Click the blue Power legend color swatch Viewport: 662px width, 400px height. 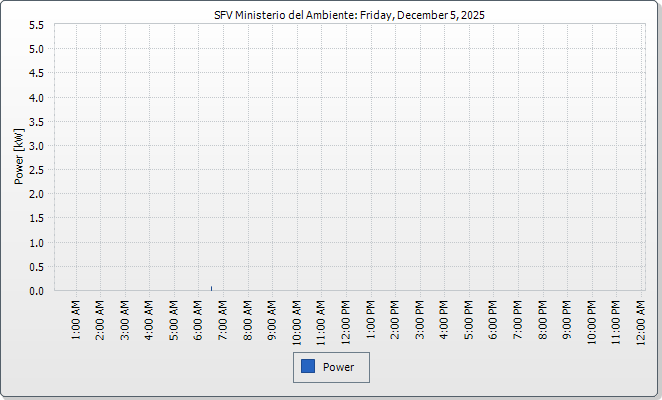click(x=308, y=367)
